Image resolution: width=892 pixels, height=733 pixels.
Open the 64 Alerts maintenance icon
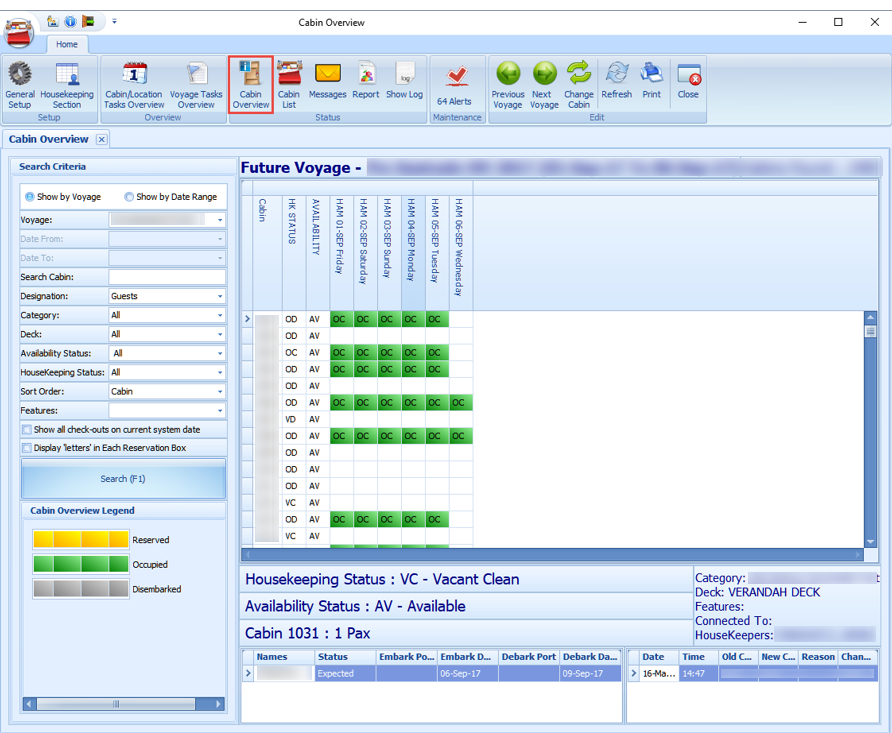pos(456,85)
